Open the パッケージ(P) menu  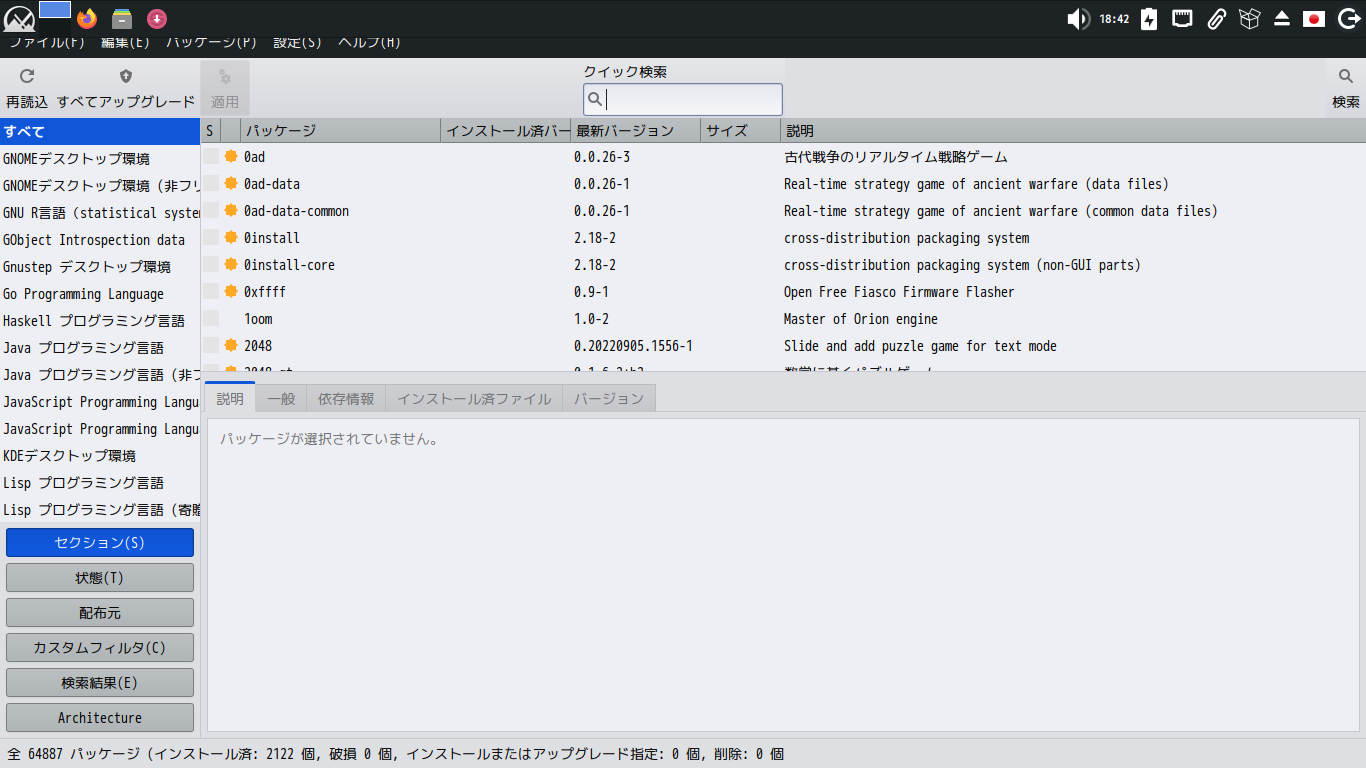pos(212,43)
